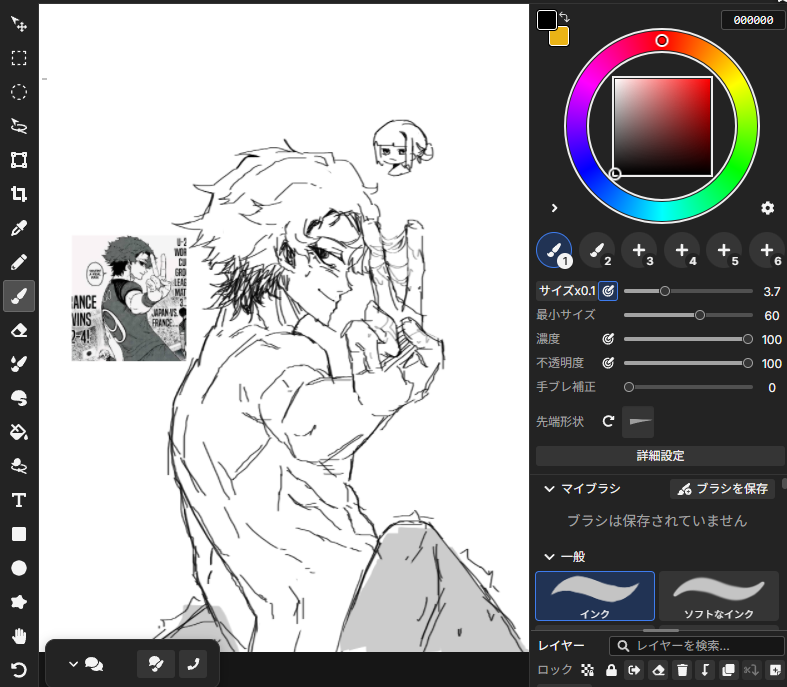Open color picker settings gear
Screen dimensions: 787x687
tap(767, 208)
